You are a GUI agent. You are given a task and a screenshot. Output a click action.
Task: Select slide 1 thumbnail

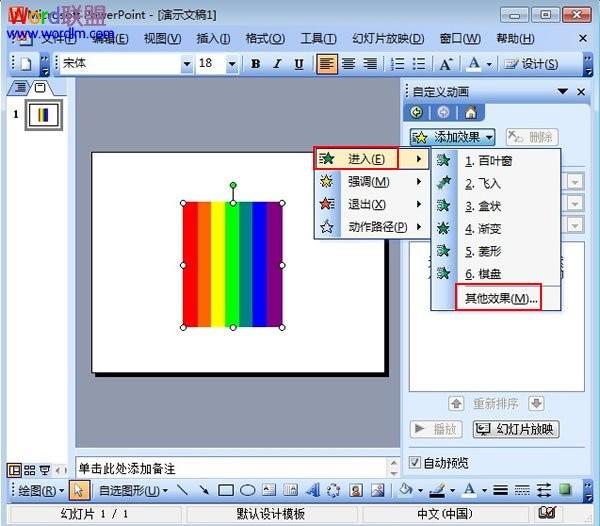(x=44, y=115)
